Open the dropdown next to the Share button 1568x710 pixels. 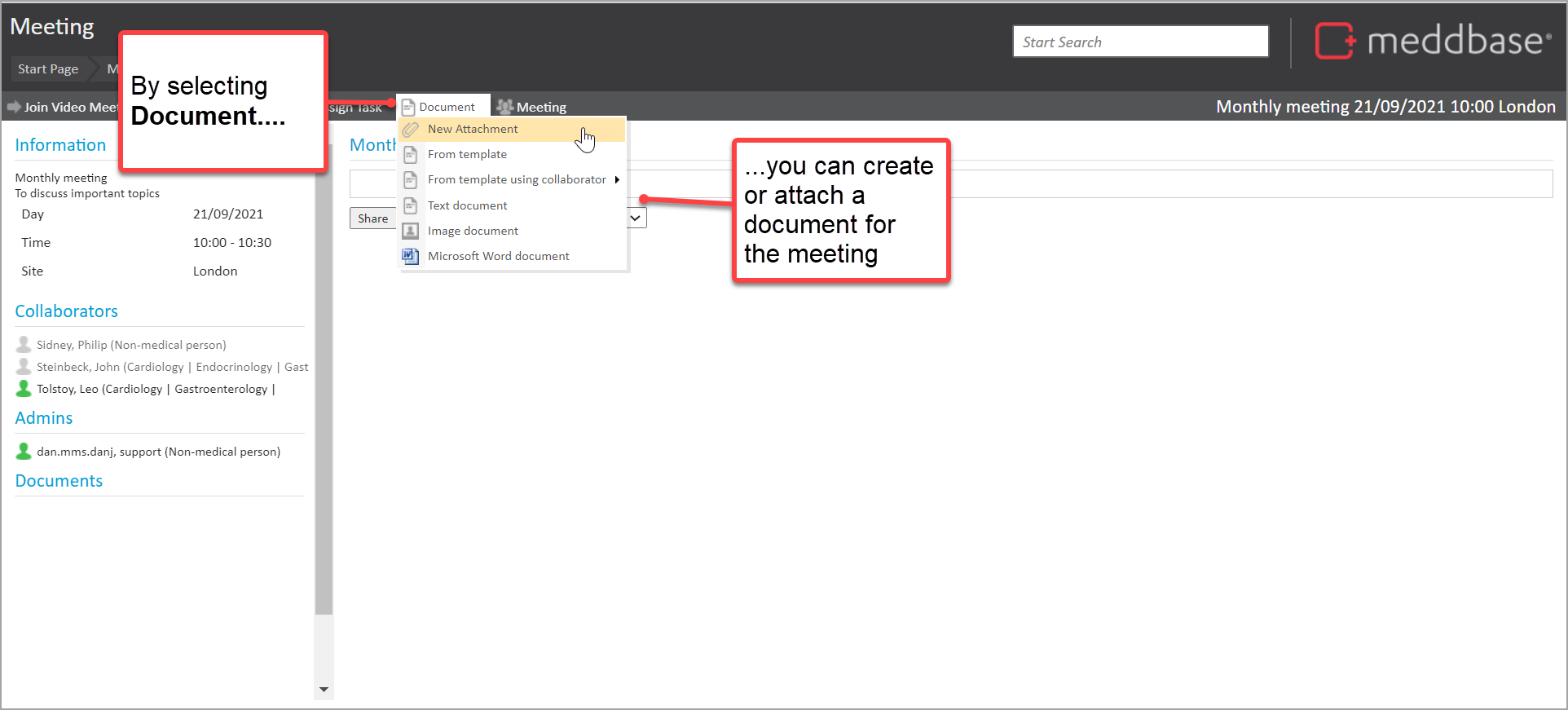tap(636, 218)
